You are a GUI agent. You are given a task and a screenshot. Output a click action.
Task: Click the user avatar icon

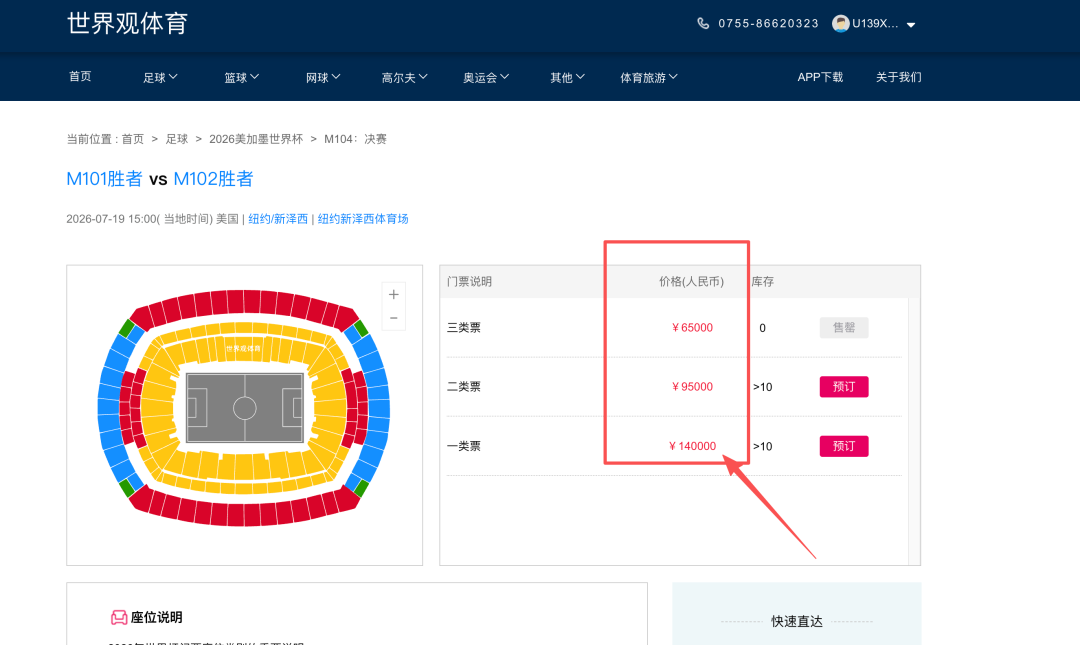click(841, 23)
